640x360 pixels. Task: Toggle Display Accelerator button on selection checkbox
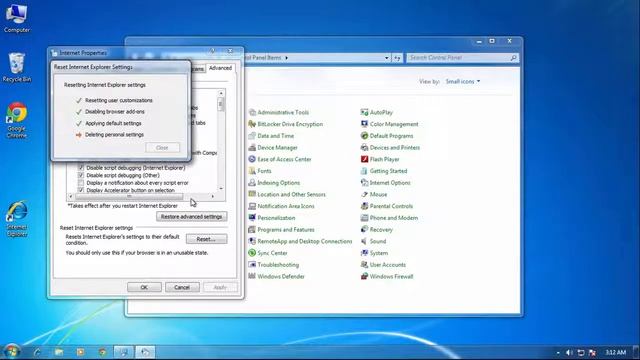81,190
